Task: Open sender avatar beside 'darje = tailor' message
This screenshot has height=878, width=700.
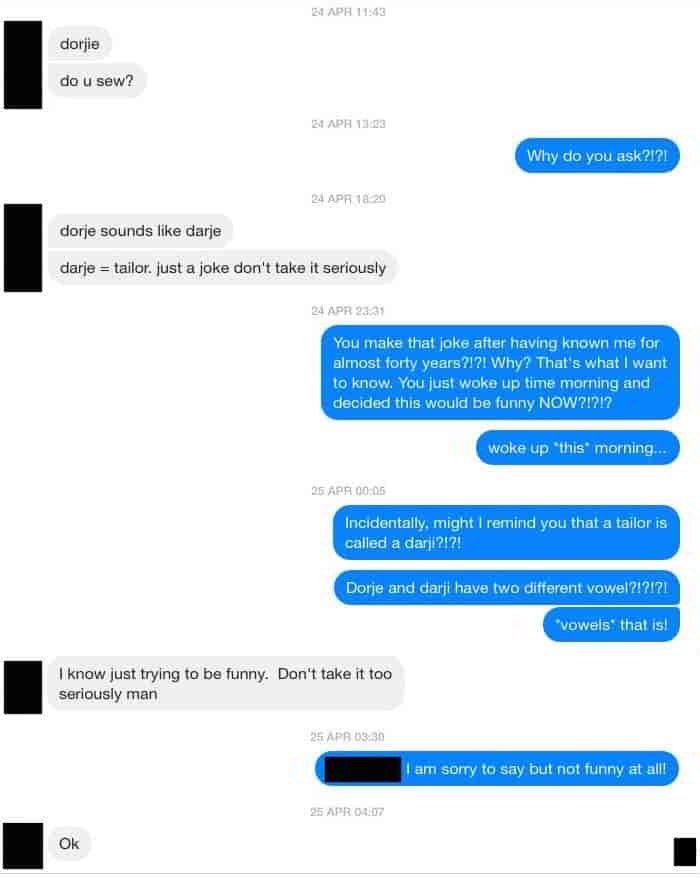Action: pyautogui.click(x=23, y=248)
